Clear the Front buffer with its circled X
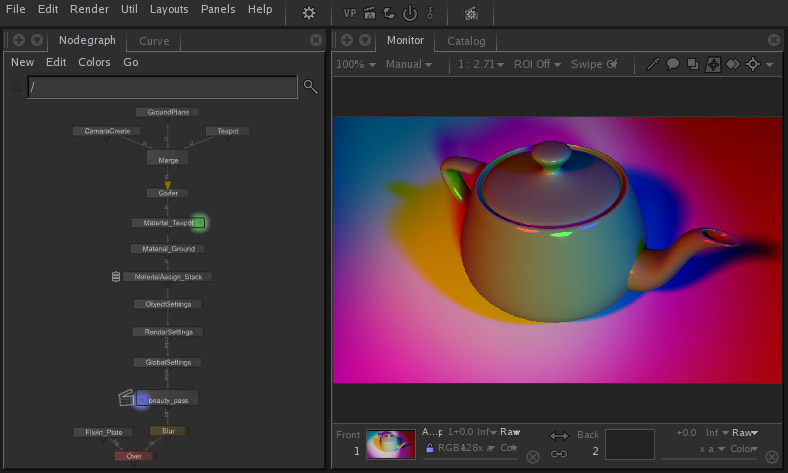The image size is (788, 473). coord(533,456)
